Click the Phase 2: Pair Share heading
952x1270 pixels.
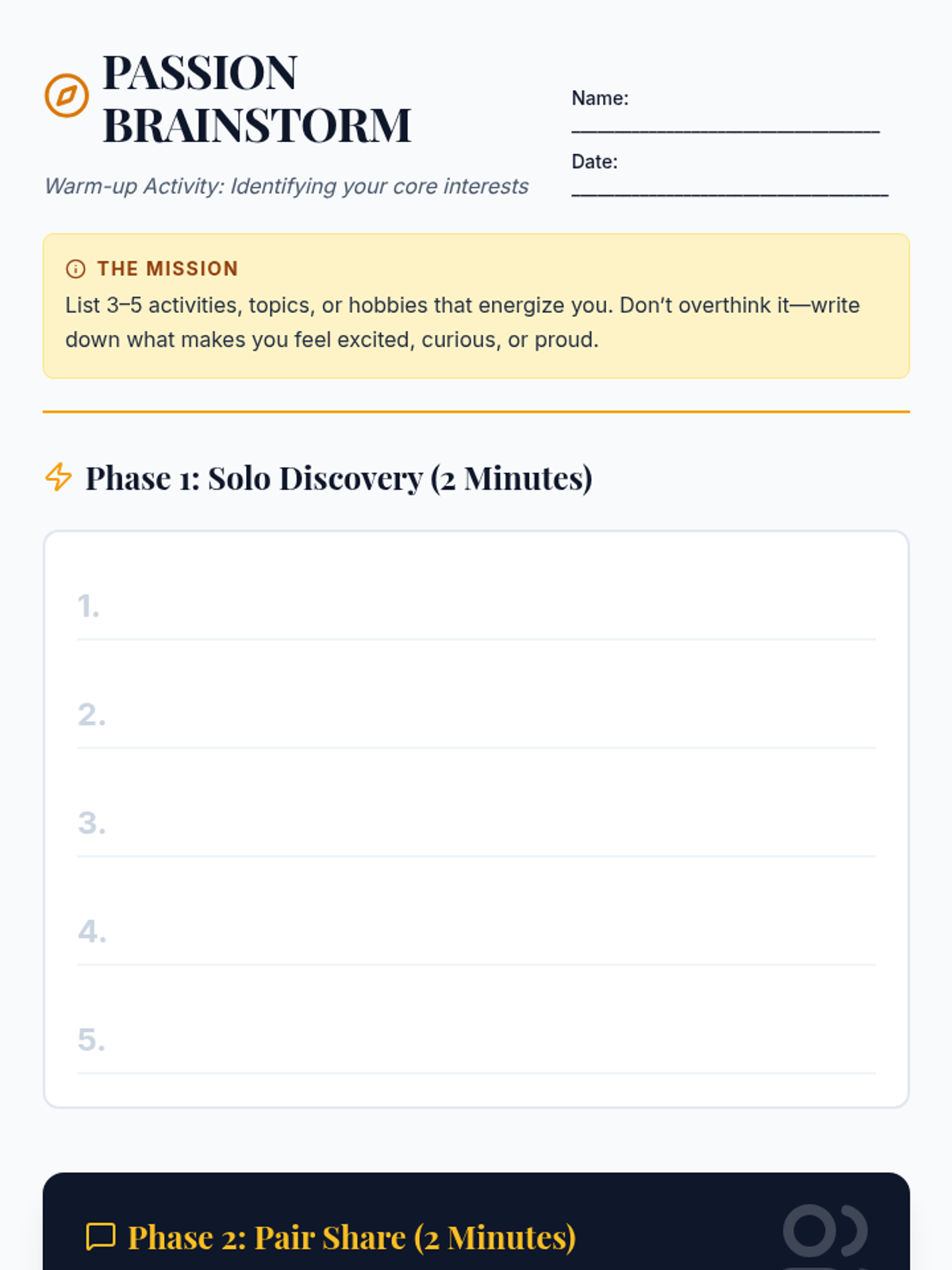pyautogui.click(x=351, y=1237)
